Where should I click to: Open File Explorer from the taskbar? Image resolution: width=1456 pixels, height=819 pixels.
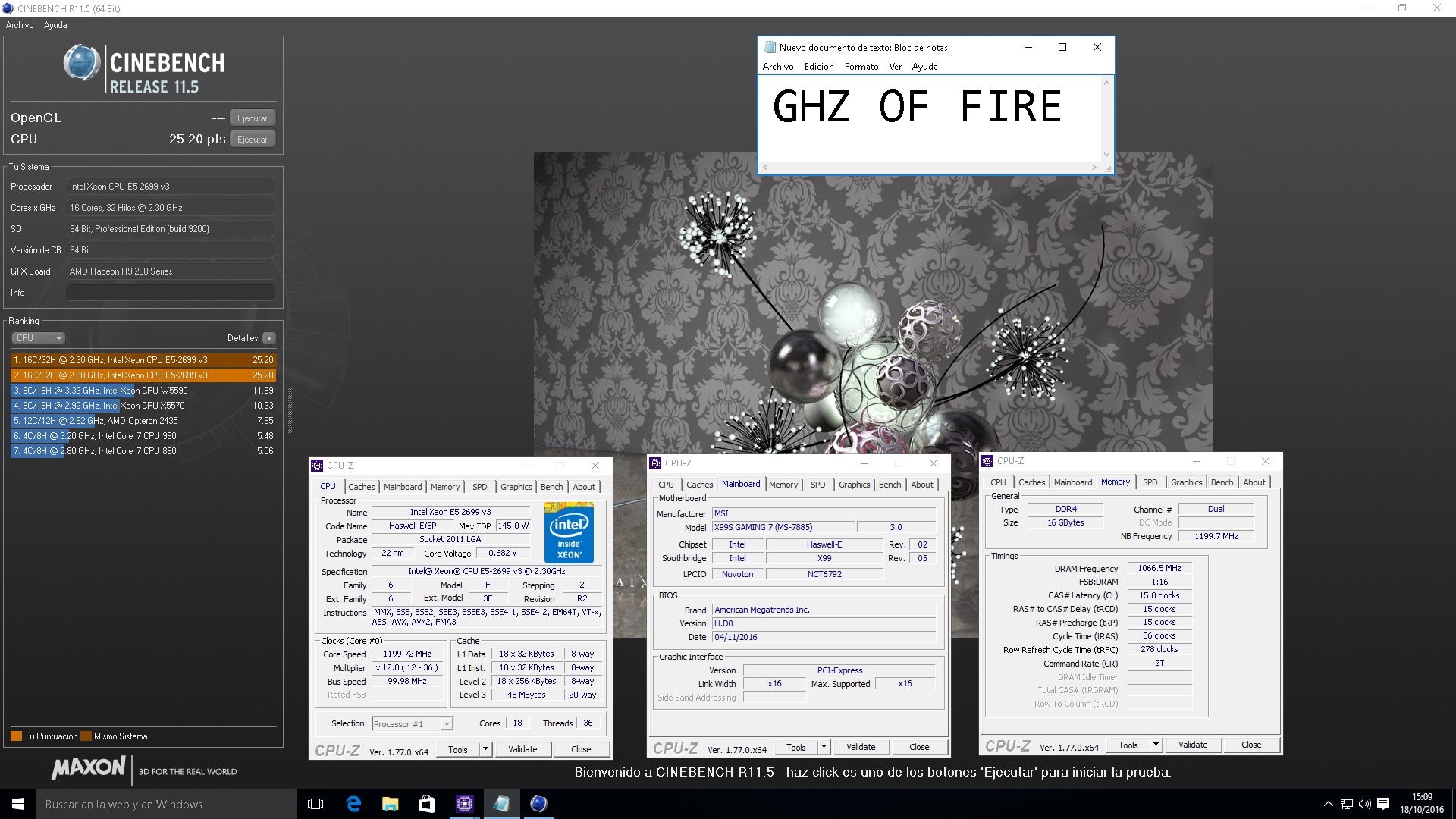[x=390, y=804]
